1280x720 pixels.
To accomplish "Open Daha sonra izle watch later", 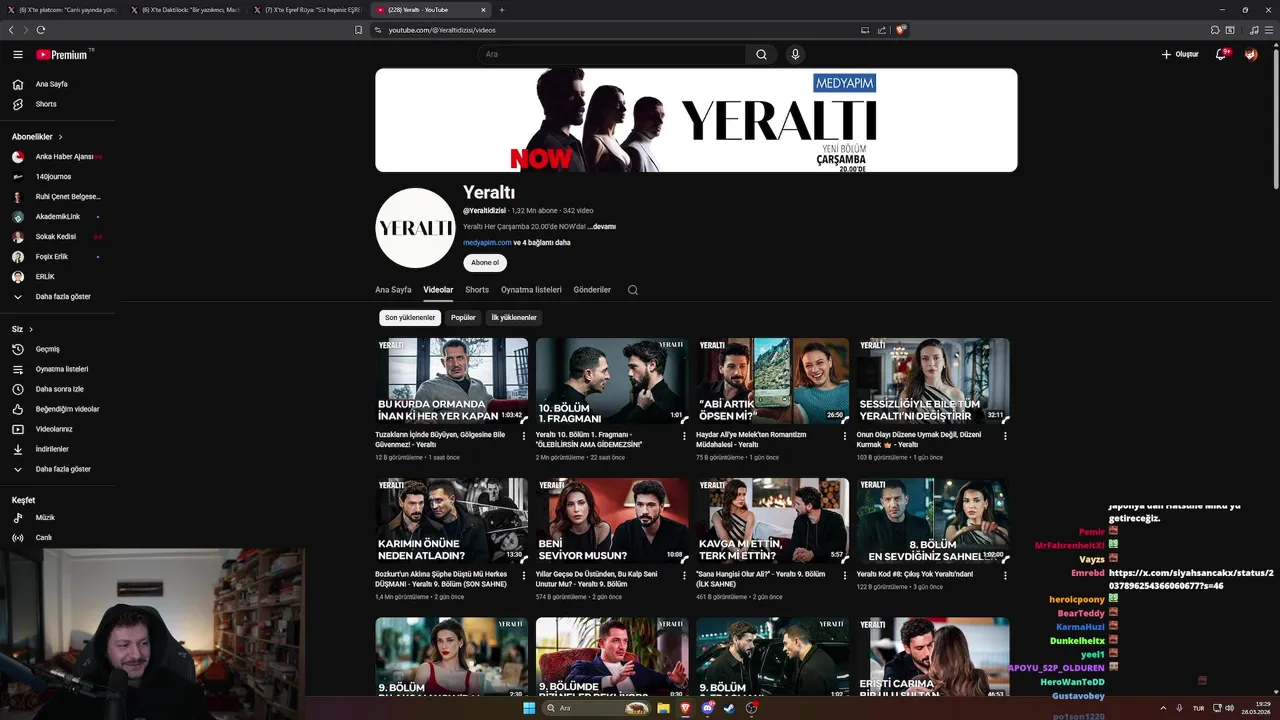I will tap(60, 389).
